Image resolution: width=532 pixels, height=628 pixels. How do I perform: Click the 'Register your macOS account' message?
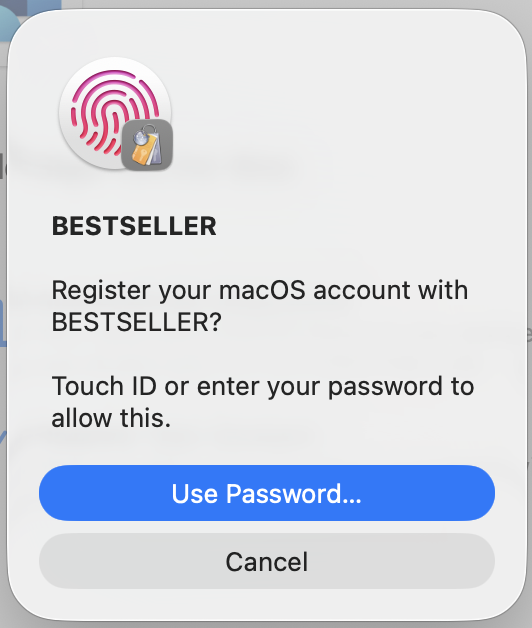click(x=260, y=306)
